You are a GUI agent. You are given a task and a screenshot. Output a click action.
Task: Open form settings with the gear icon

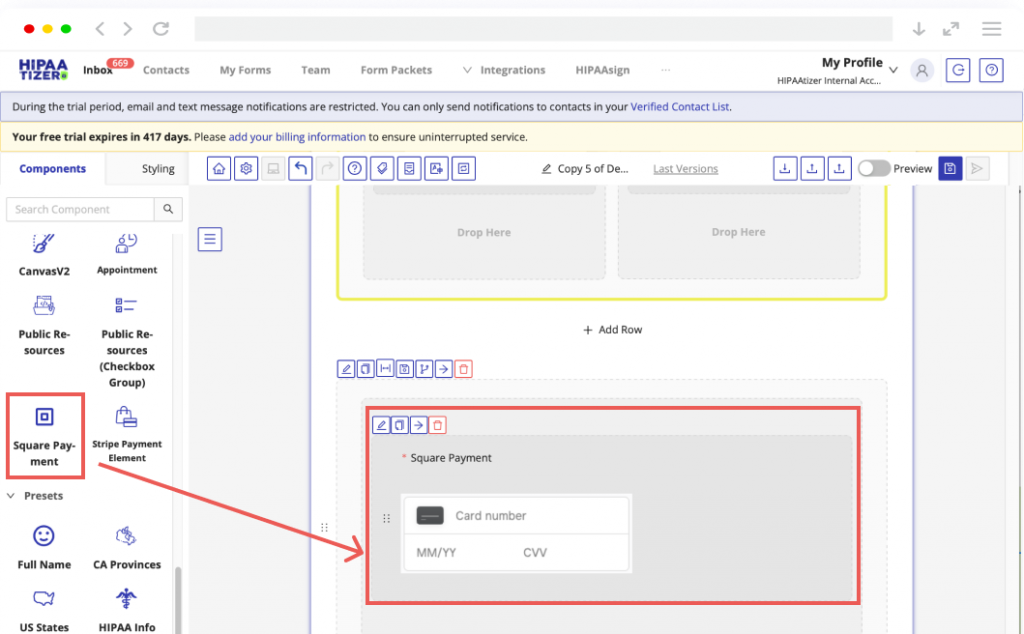pos(246,168)
